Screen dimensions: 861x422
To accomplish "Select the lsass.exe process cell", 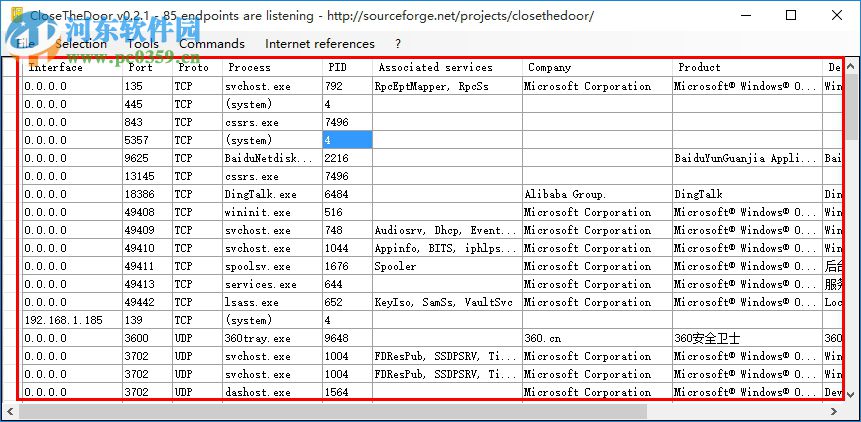I will click(x=272, y=302).
